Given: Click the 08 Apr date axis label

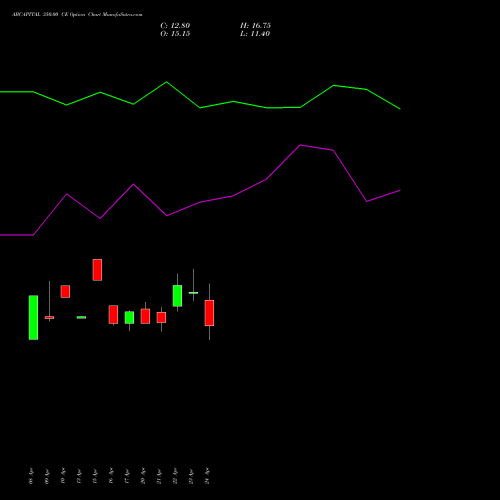Looking at the screenshot, I should point(31,476).
